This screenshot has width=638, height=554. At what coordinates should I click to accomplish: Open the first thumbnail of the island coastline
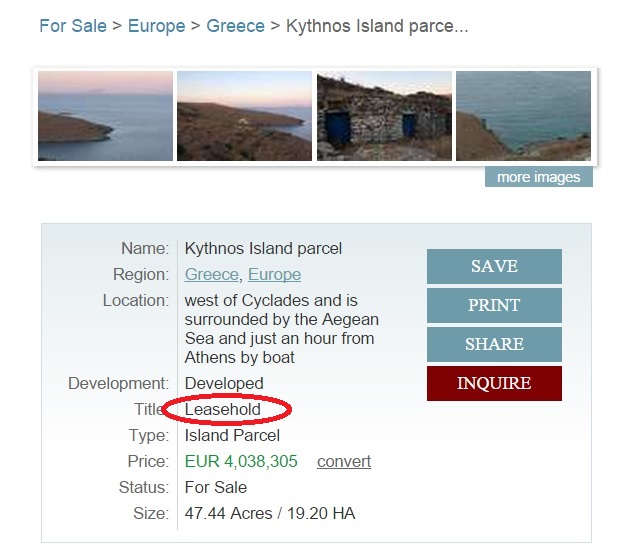pyautogui.click(x=105, y=116)
